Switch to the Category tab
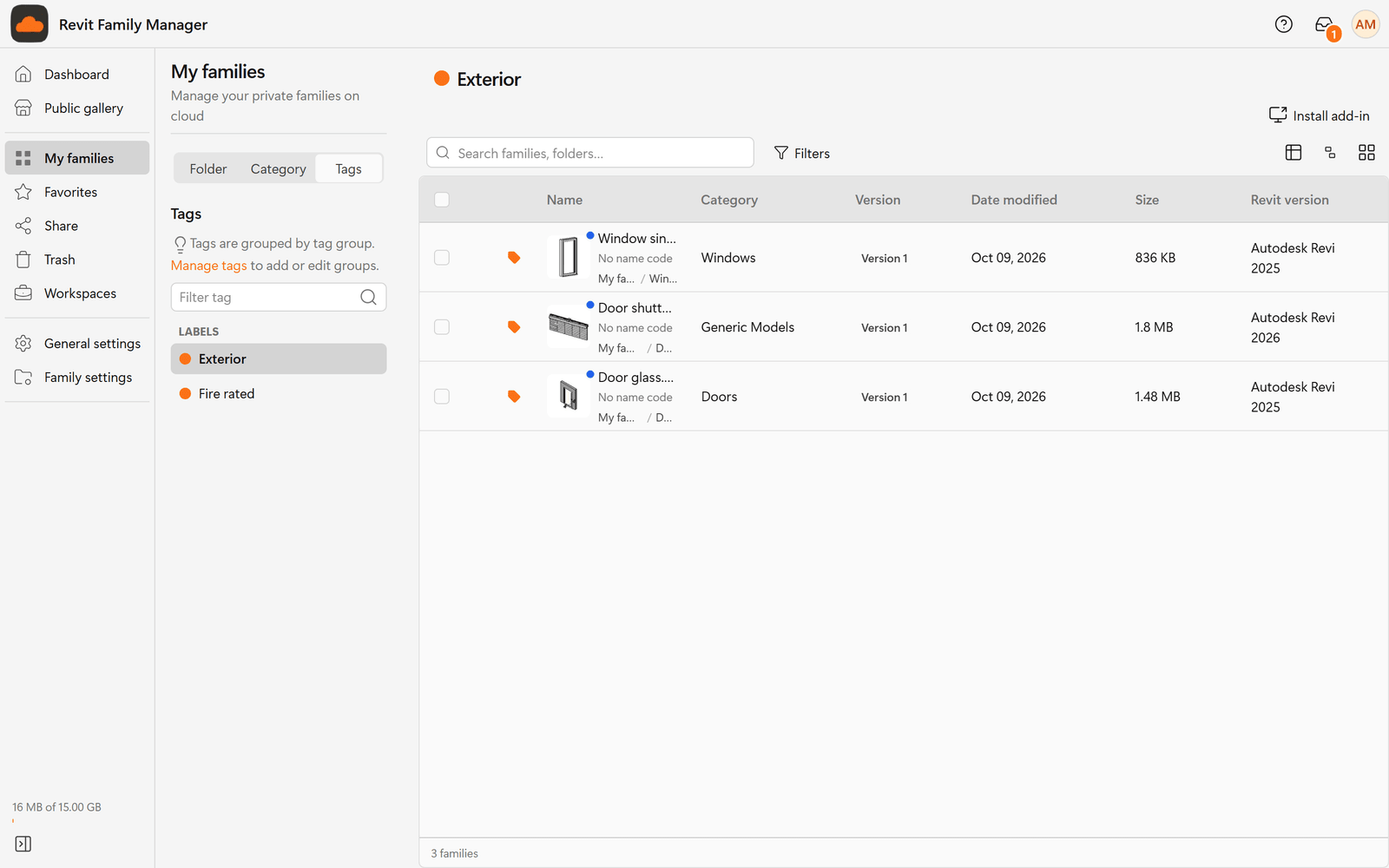1389x868 pixels. [278, 168]
